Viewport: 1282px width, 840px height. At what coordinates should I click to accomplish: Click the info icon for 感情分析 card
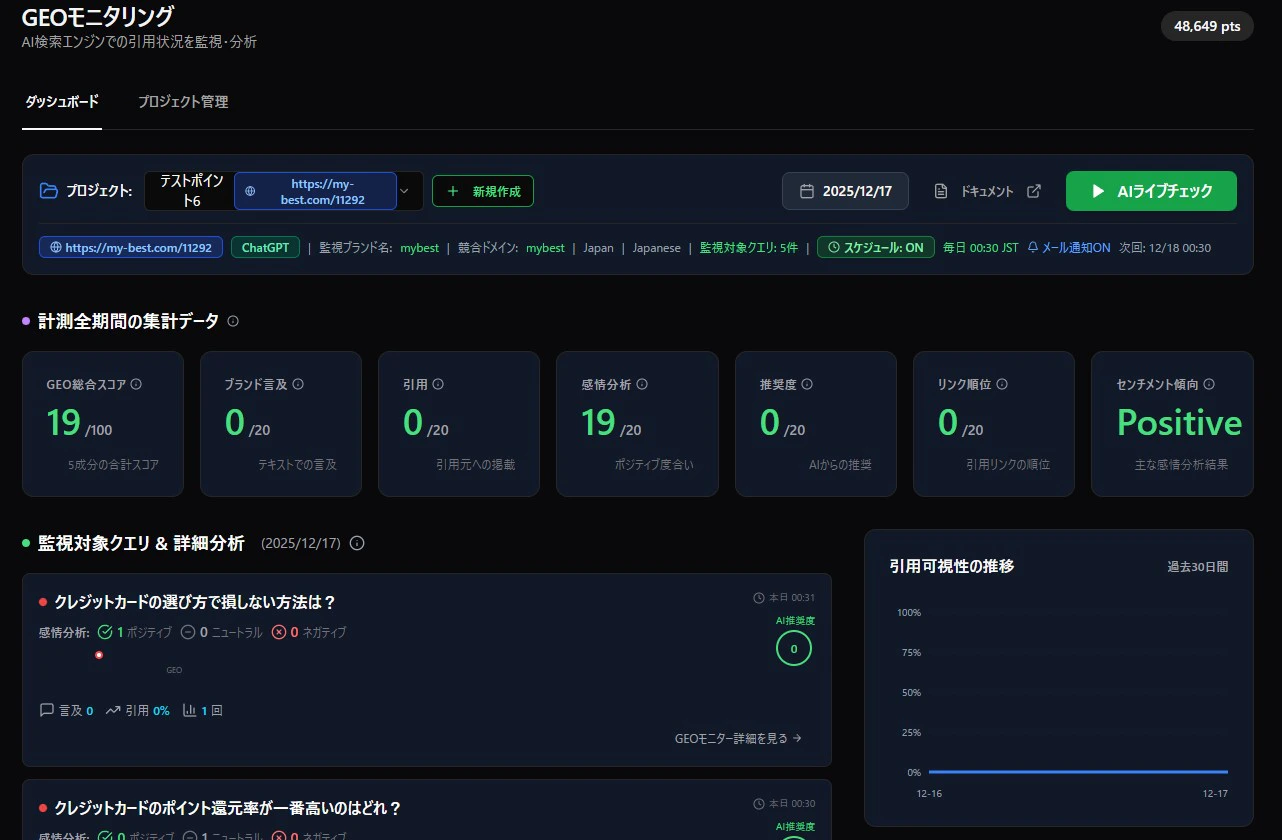coord(642,384)
